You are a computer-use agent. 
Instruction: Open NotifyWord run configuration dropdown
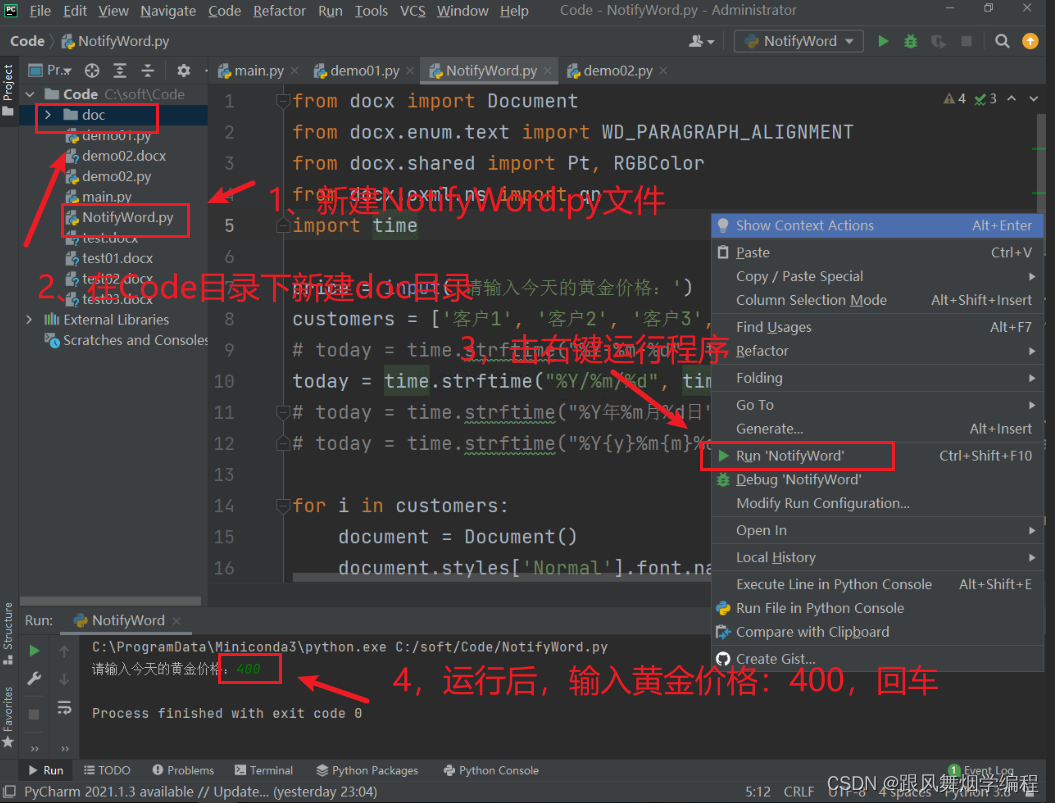pos(799,41)
